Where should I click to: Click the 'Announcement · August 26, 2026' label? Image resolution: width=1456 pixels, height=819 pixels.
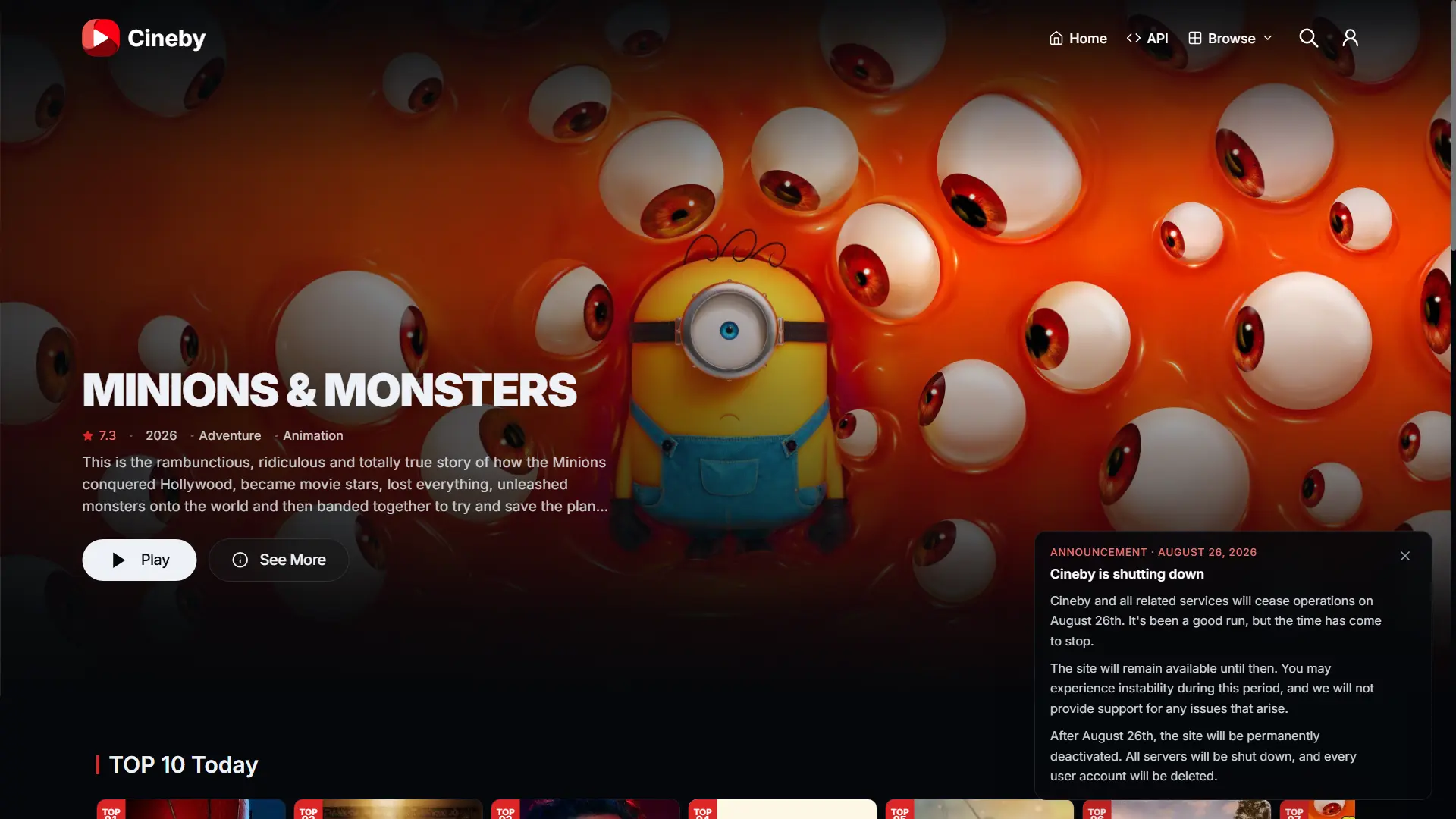coord(1153,552)
